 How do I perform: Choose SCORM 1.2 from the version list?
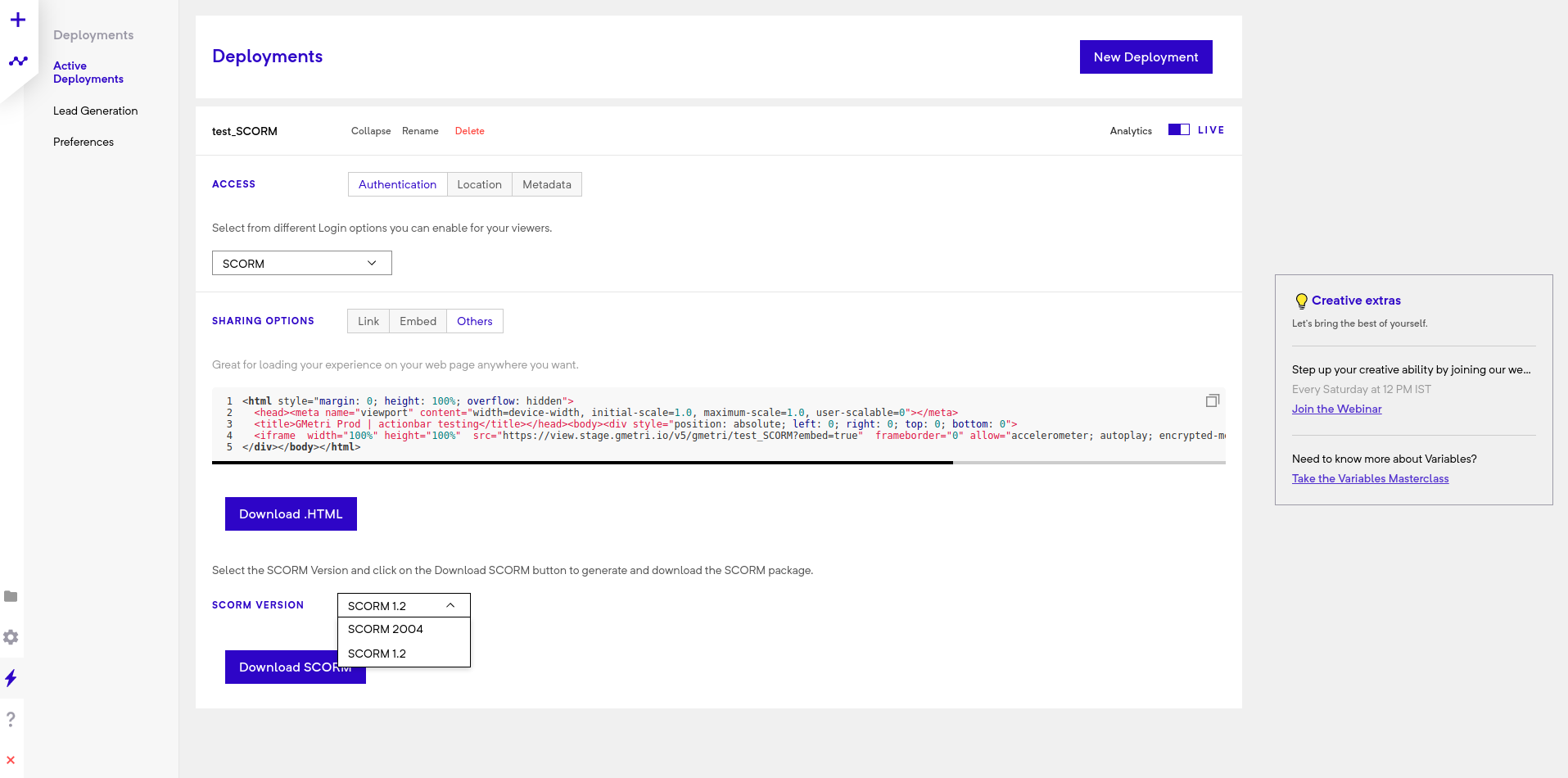tap(404, 654)
